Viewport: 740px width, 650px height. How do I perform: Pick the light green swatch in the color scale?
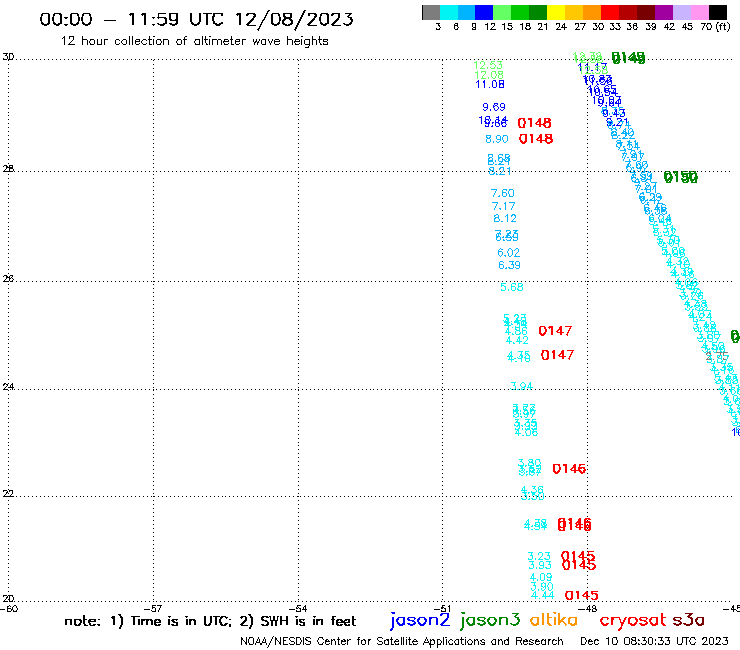tap(503, 12)
